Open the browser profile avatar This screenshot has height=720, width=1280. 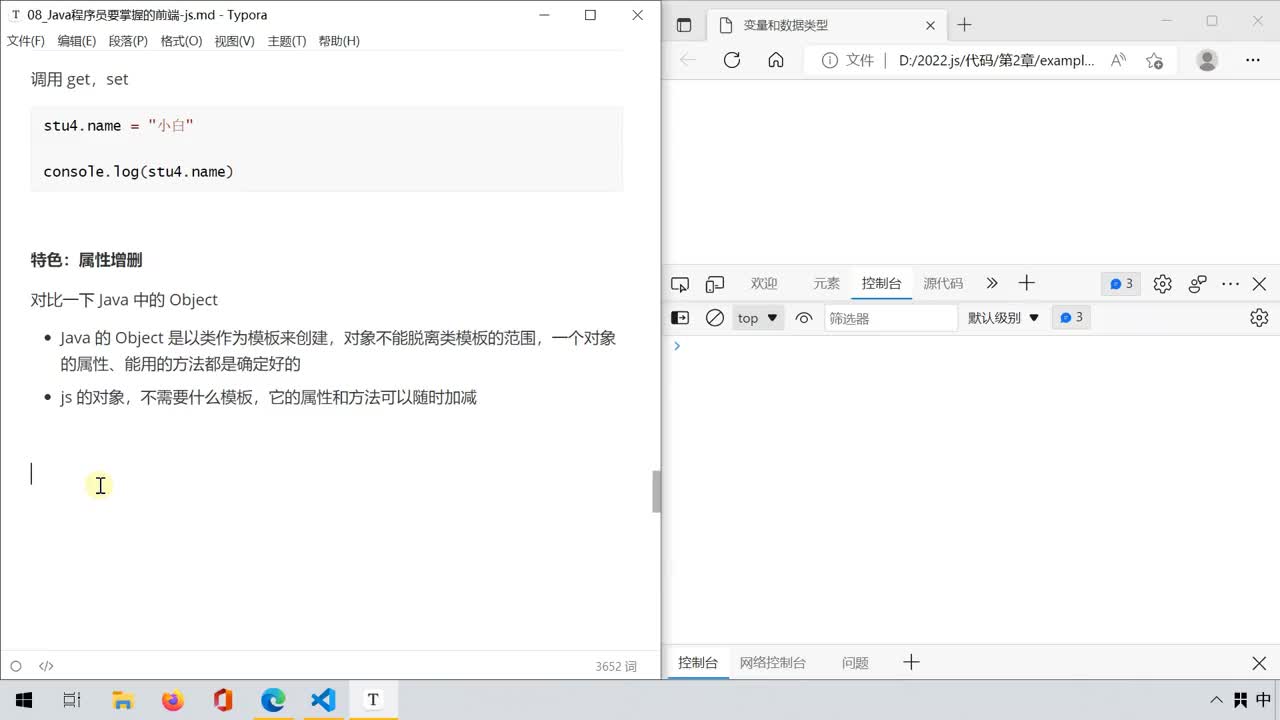click(x=1208, y=60)
